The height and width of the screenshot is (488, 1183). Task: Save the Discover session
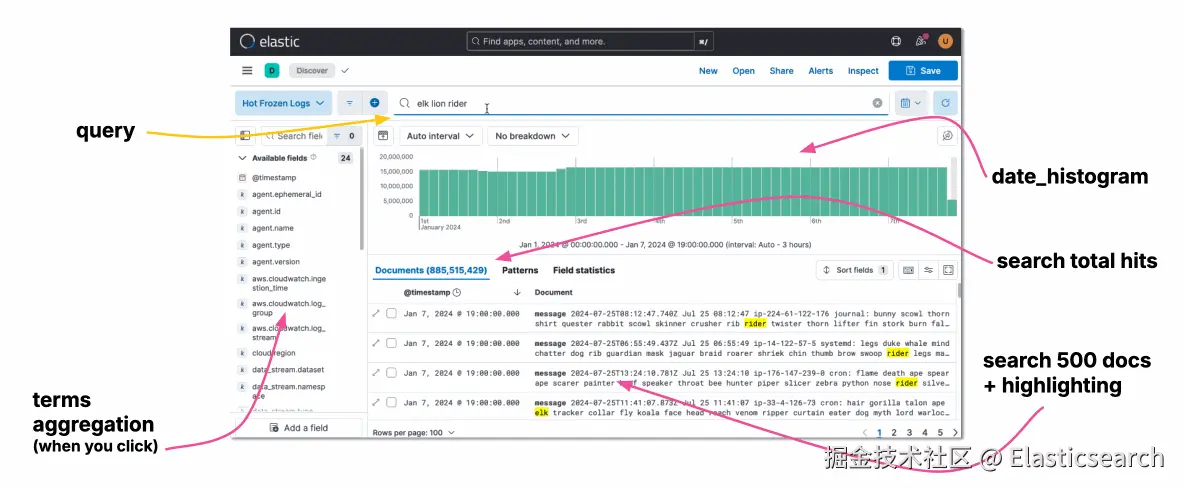click(x=923, y=71)
